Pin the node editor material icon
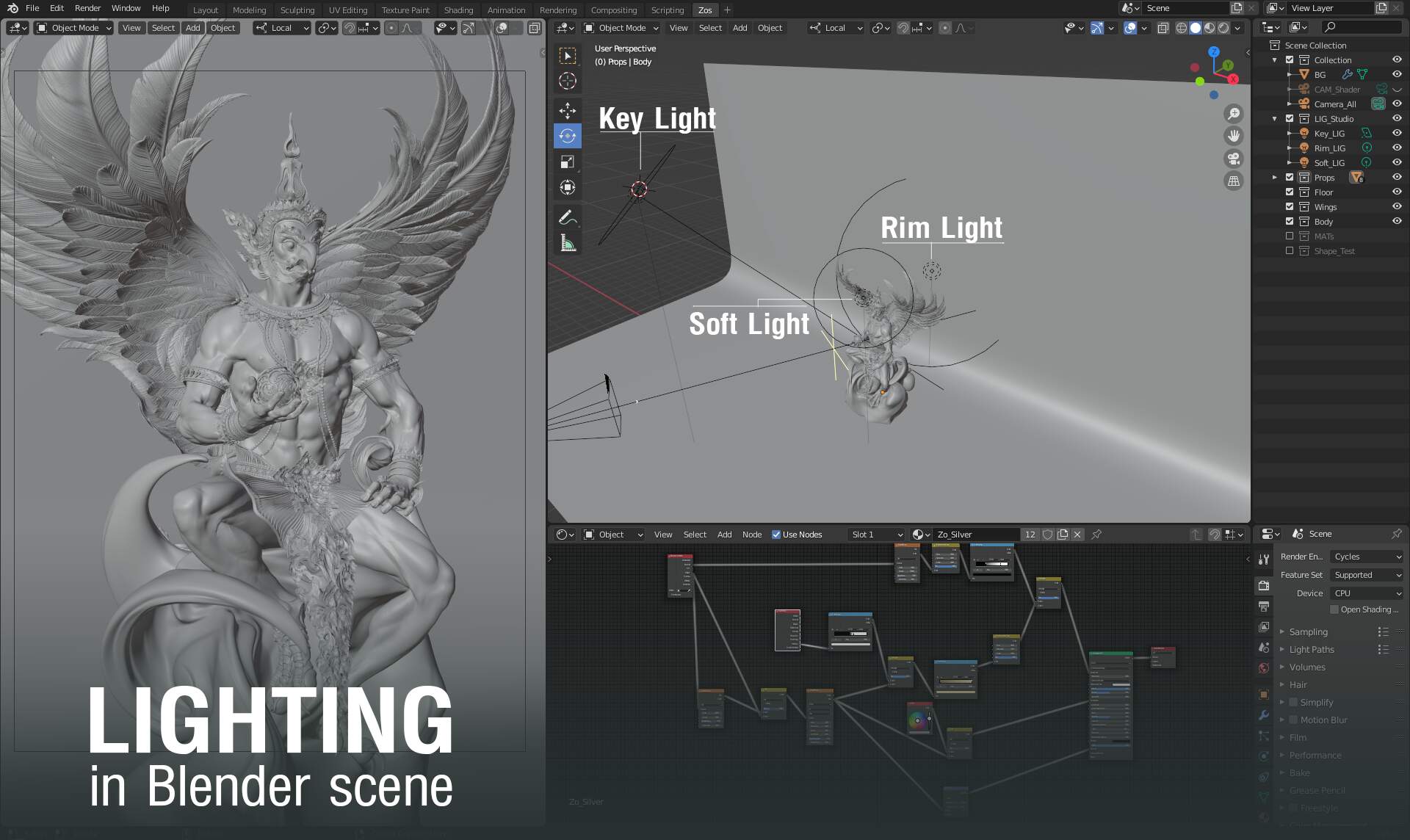 coord(1096,535)
